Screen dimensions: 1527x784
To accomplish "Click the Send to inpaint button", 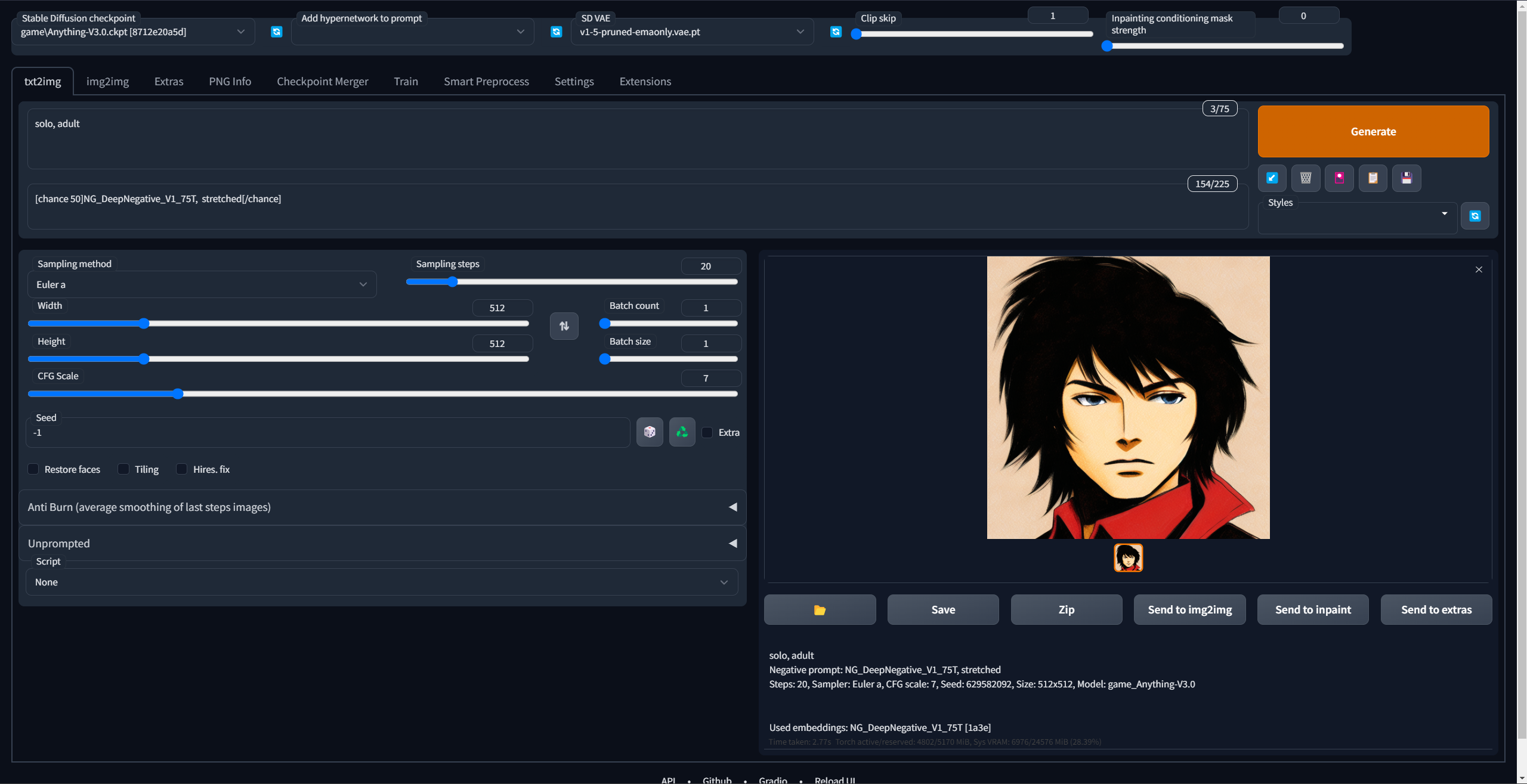I will (x=1312, y=609).
